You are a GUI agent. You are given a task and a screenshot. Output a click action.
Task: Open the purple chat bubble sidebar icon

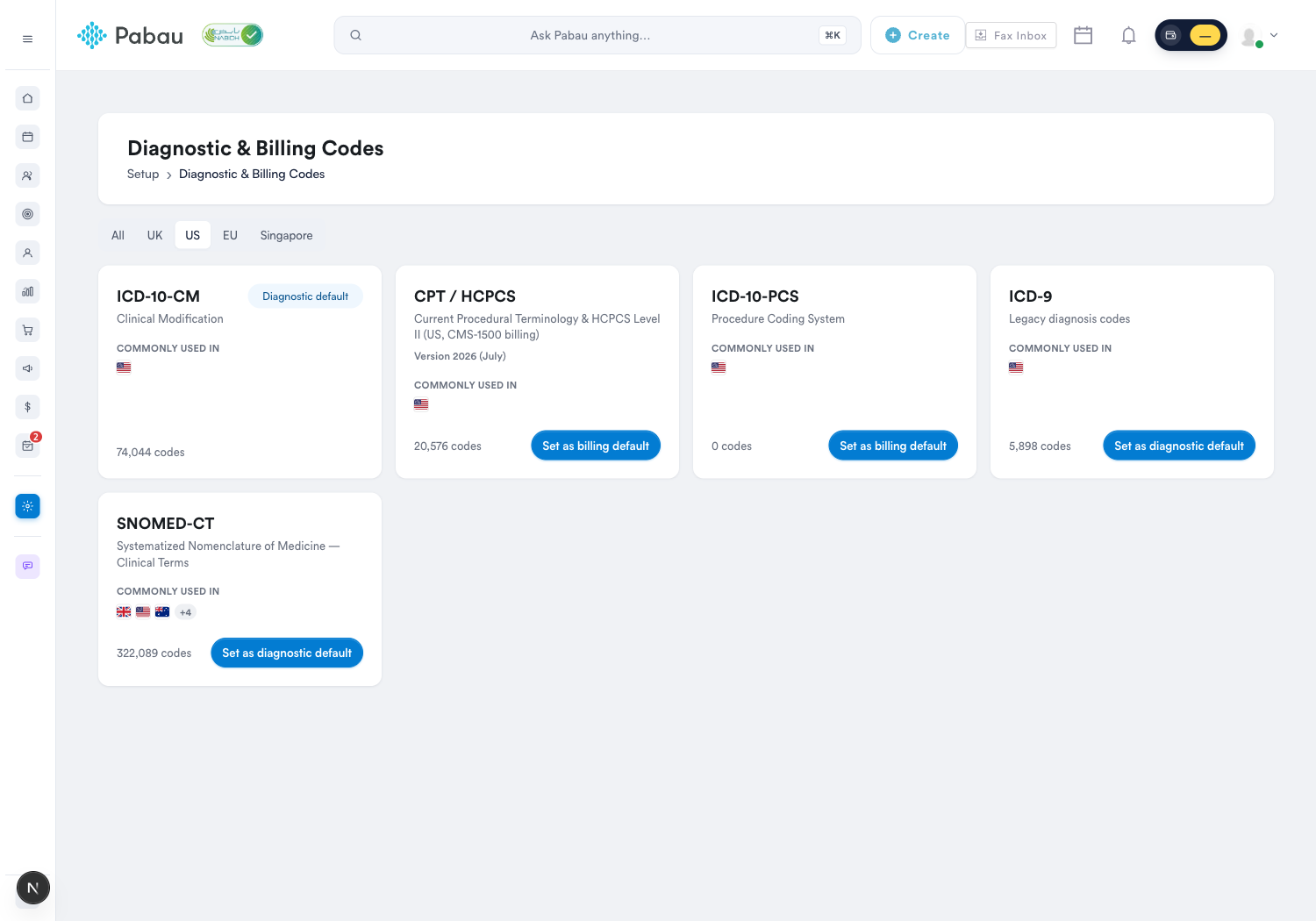(x=27, y=566)
